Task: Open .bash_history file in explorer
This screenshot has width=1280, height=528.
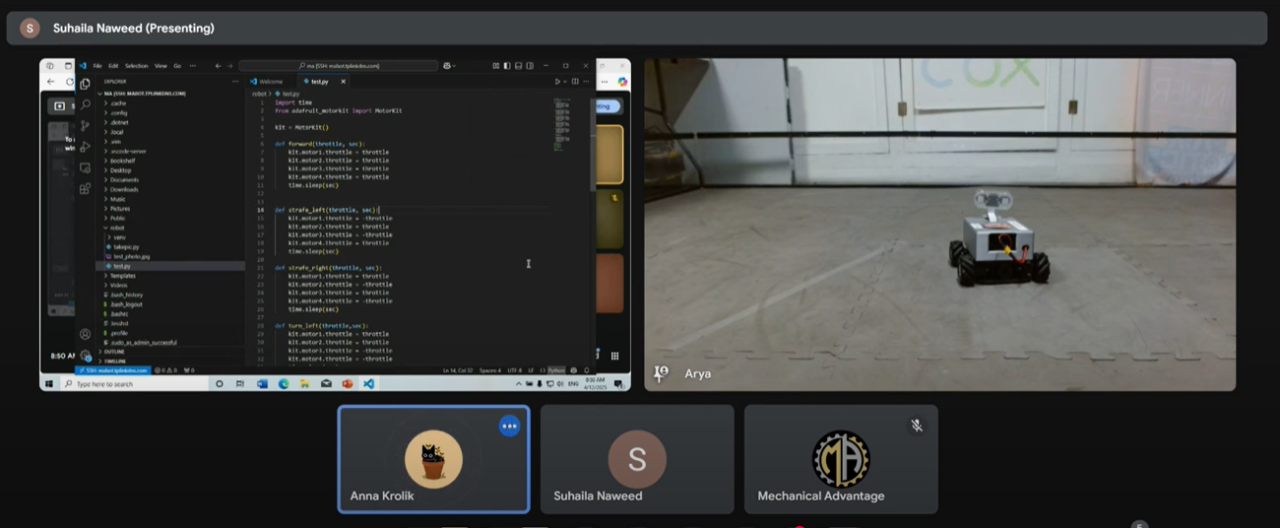Action: pos(170,295)
